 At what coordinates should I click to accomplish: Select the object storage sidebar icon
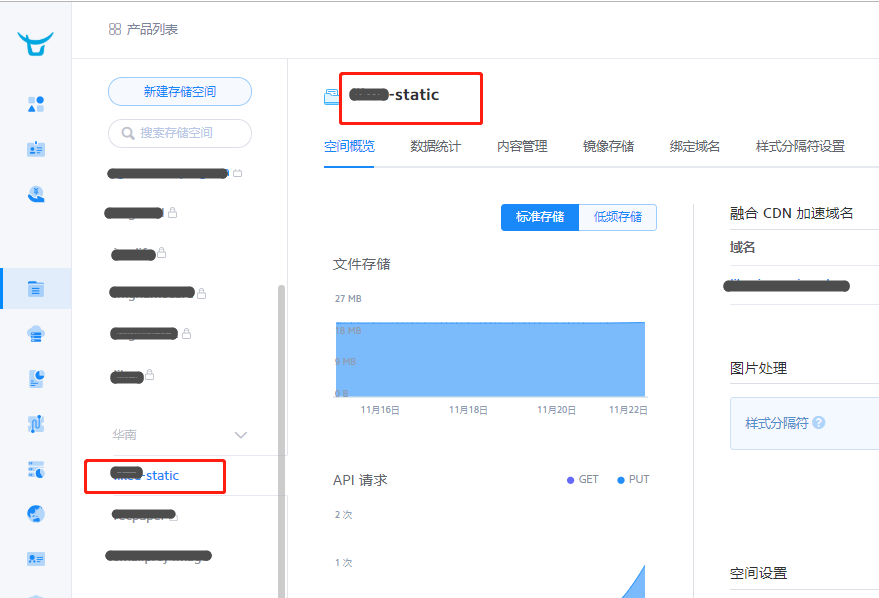pyautogui.click(x=35, y=289)
